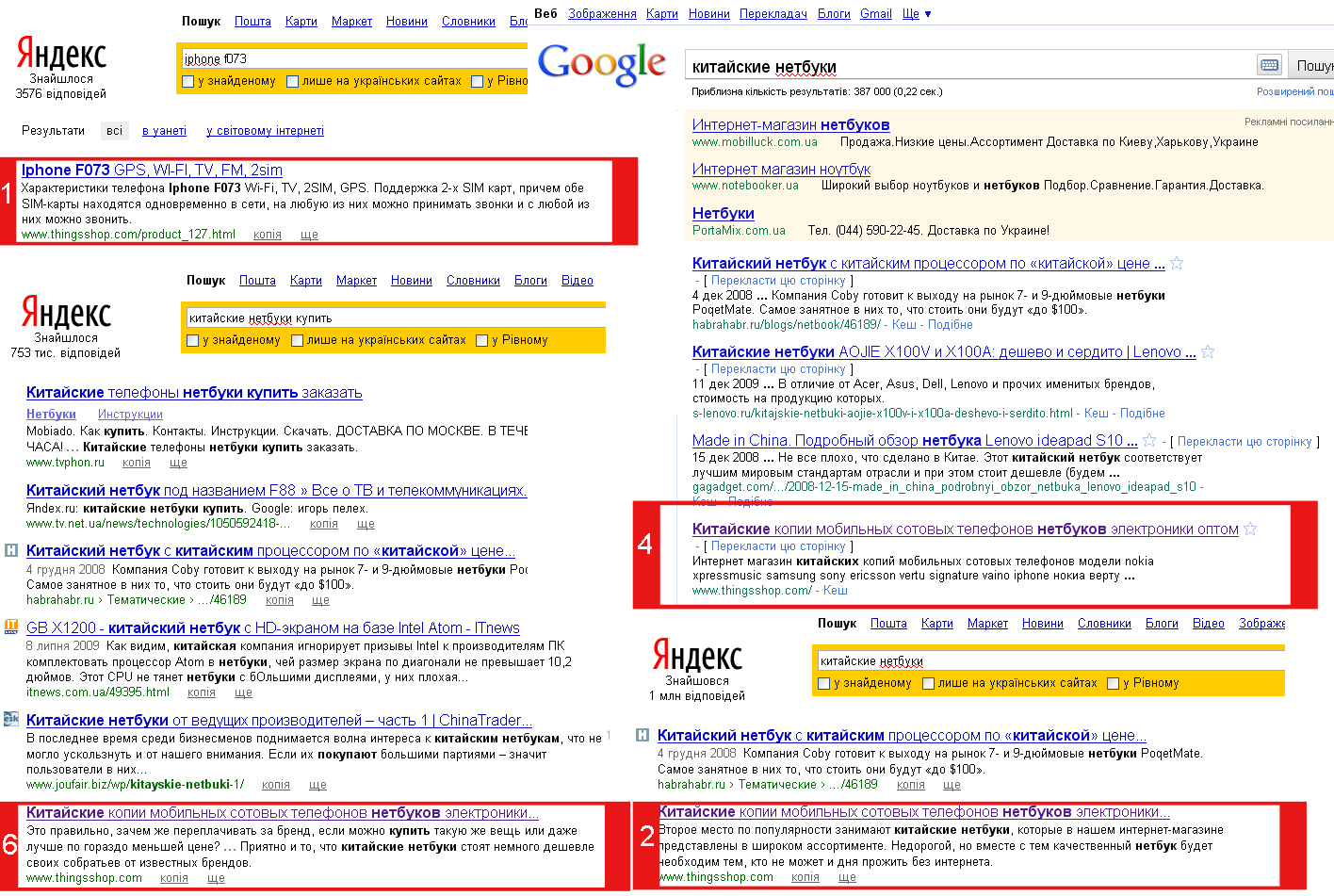The width and height of the screenshot is (1334, 896).
Task: Star the Google result 'Китайские копии мобильных сотовых телефонов'
Action: 1250,529
